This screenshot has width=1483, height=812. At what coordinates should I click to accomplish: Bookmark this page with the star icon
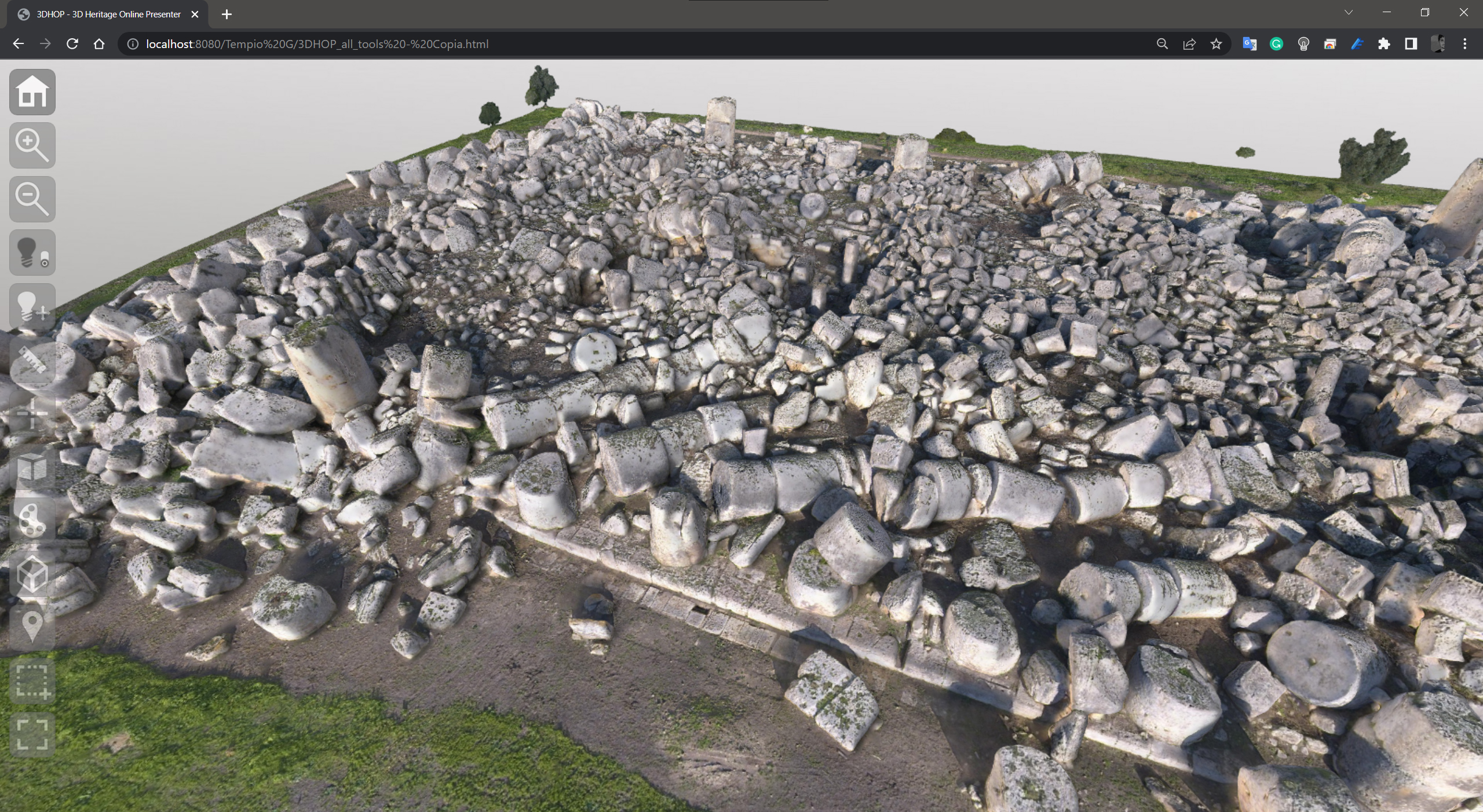[1216, 44]
